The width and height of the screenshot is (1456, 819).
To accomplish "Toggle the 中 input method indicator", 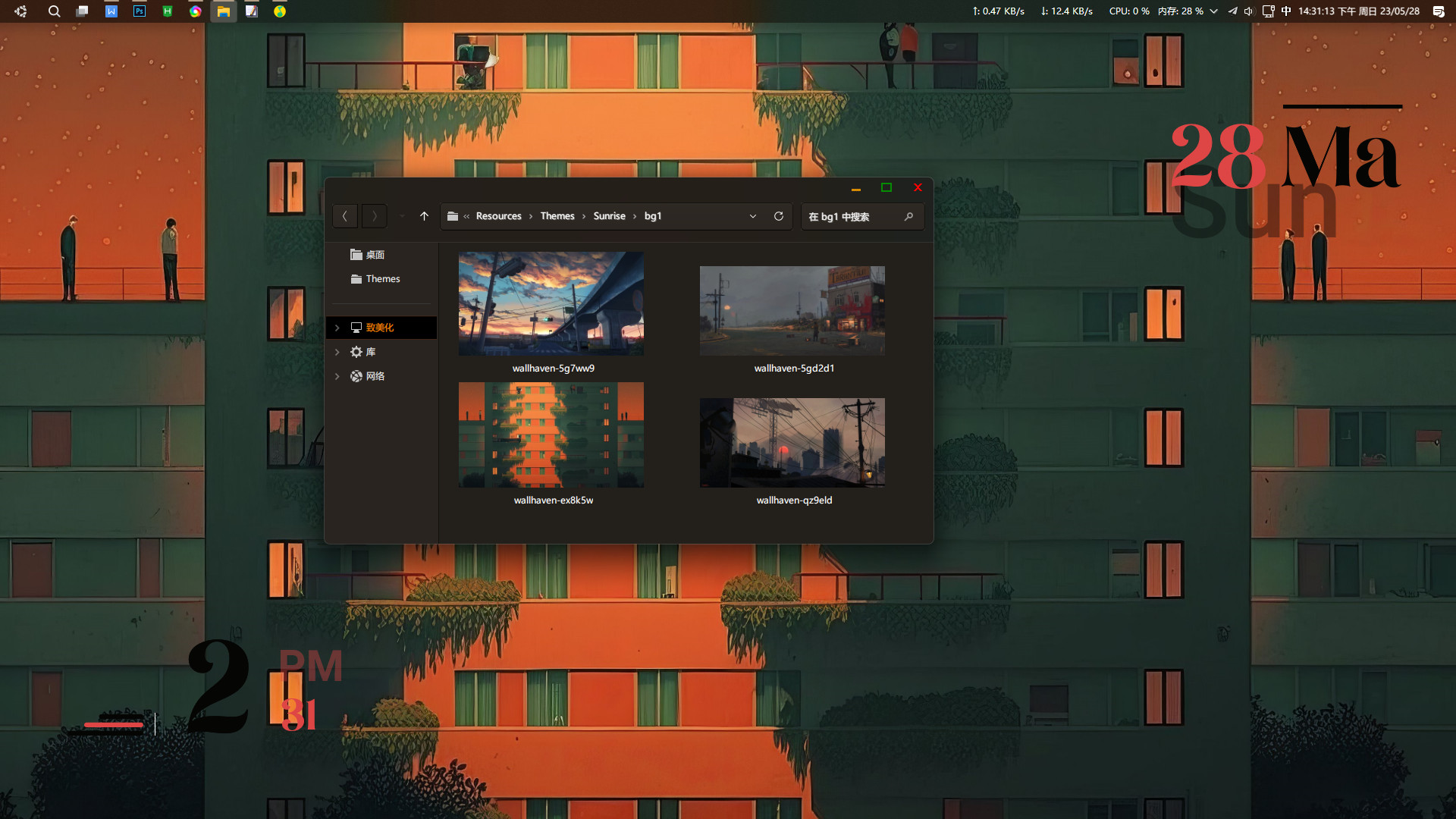I will click(x=1286, y=11).
